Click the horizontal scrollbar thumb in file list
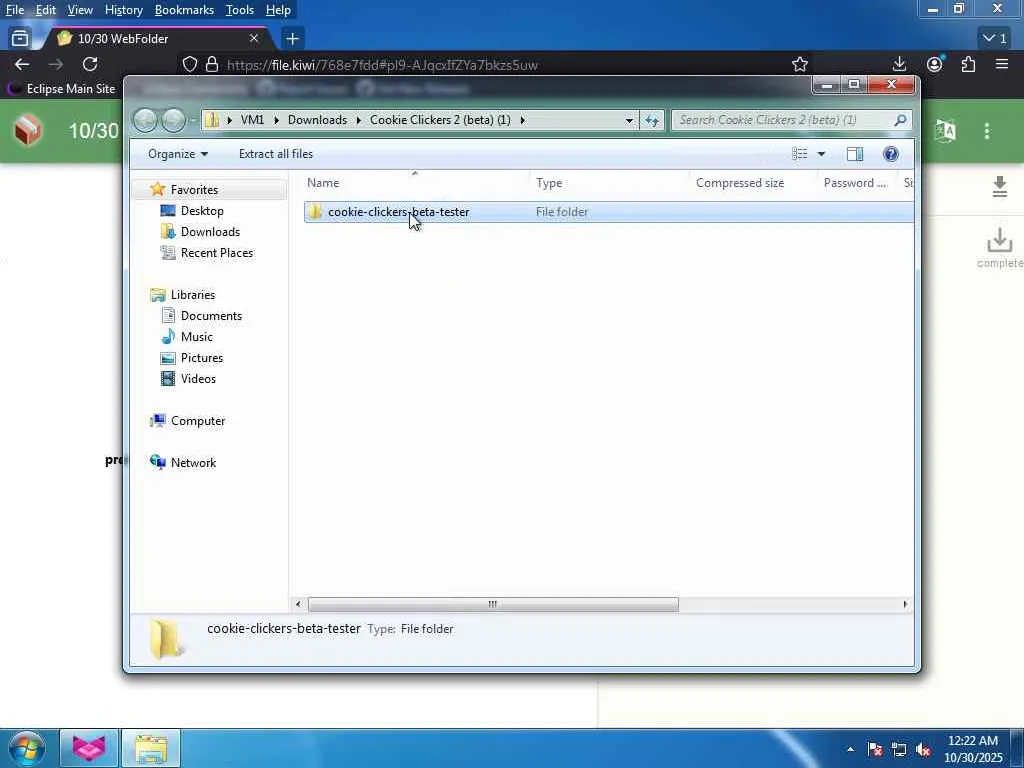The height and width of the screenshot is (768, 1024). pyautogui.click(x=493, y=605)
